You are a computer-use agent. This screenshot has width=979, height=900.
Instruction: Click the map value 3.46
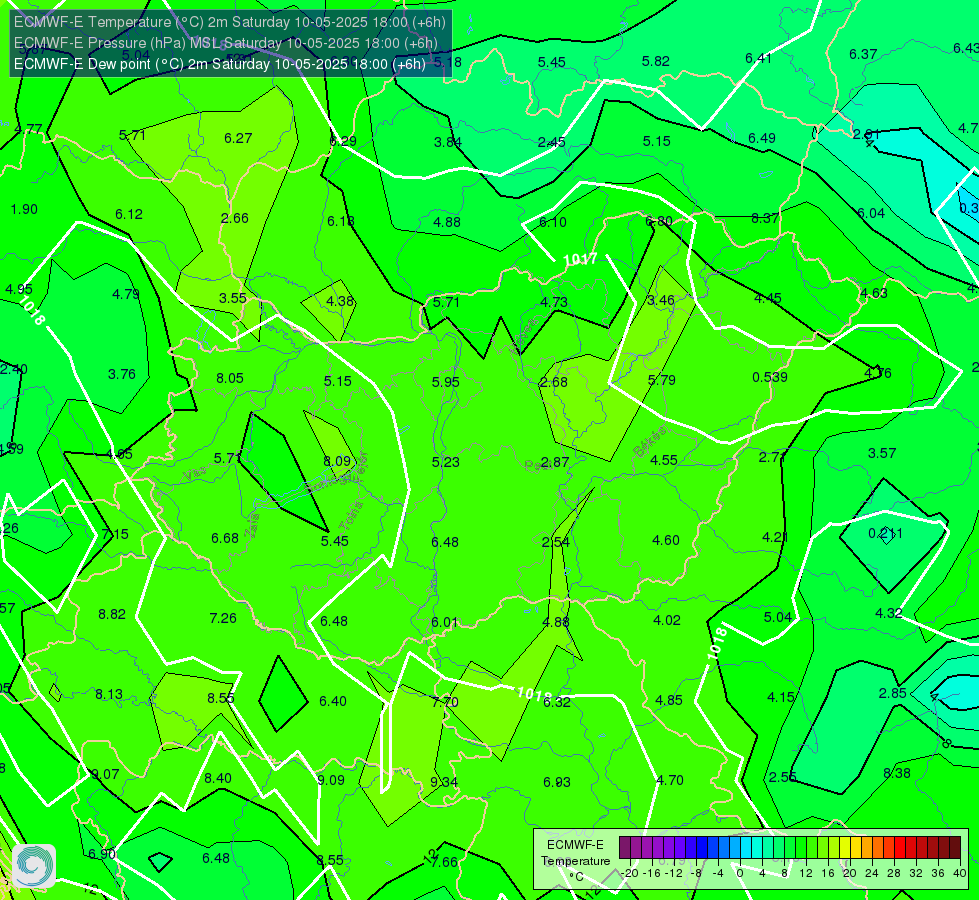pyautogui.click(x=661, y=300)
